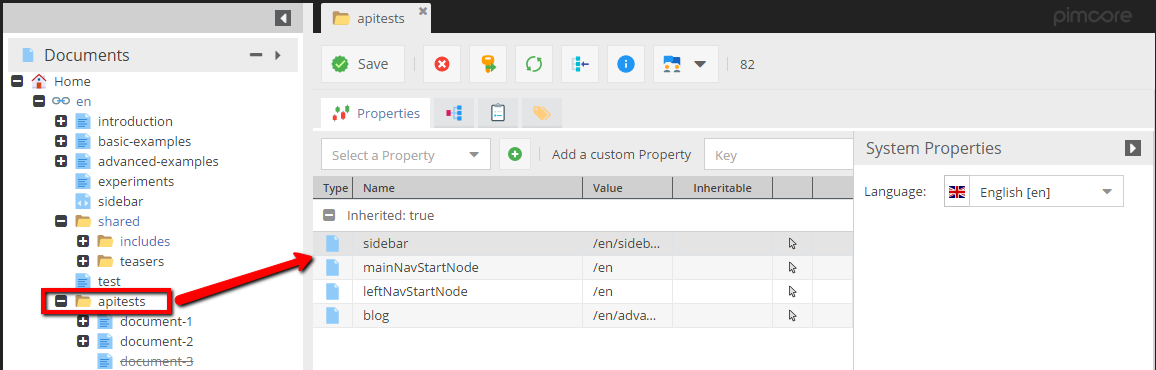Open the notes clipboard tab
Screen dimensions: 1156x370
pyautogui.click(x=498, y=113)
